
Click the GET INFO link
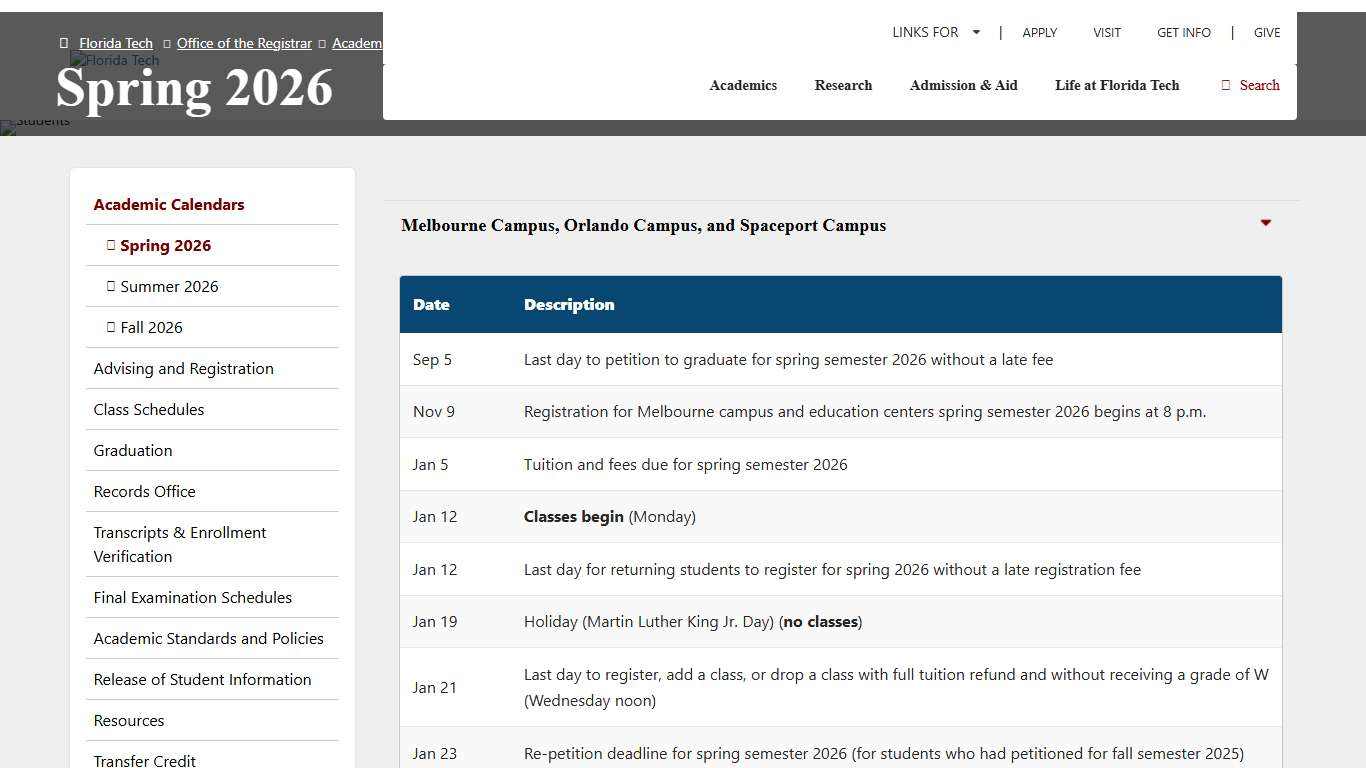coord(1183,33)
